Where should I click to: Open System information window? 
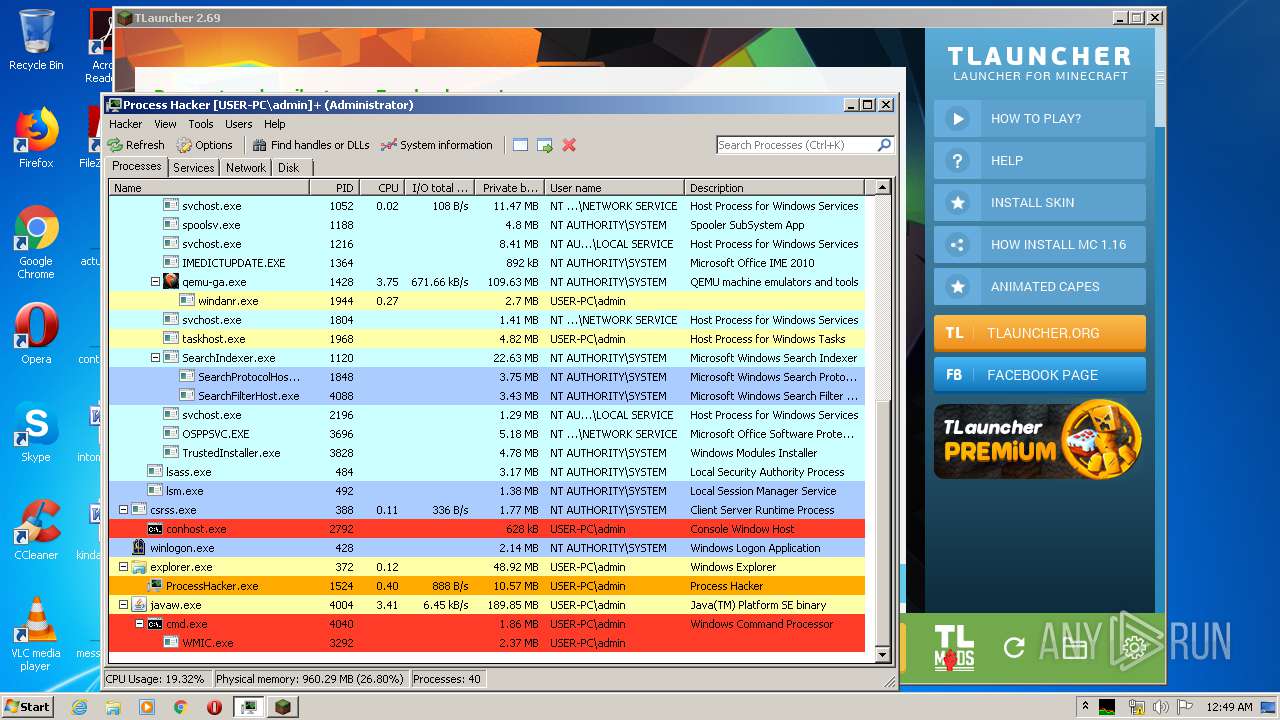tap(436, 145)
